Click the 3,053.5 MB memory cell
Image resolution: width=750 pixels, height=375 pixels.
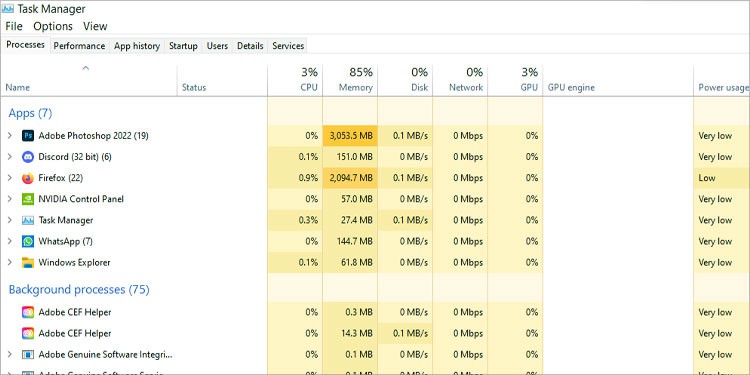point(350,136)
